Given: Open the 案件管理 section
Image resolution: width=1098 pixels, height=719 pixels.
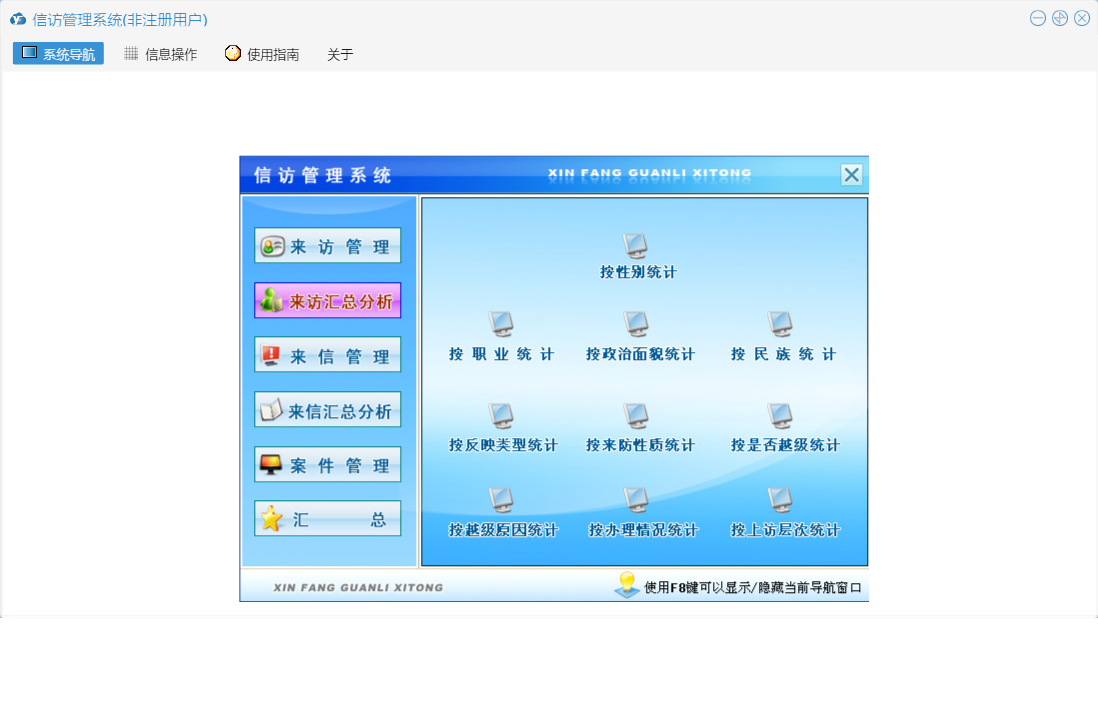Looking at the screenshot, I should [328, 465].
